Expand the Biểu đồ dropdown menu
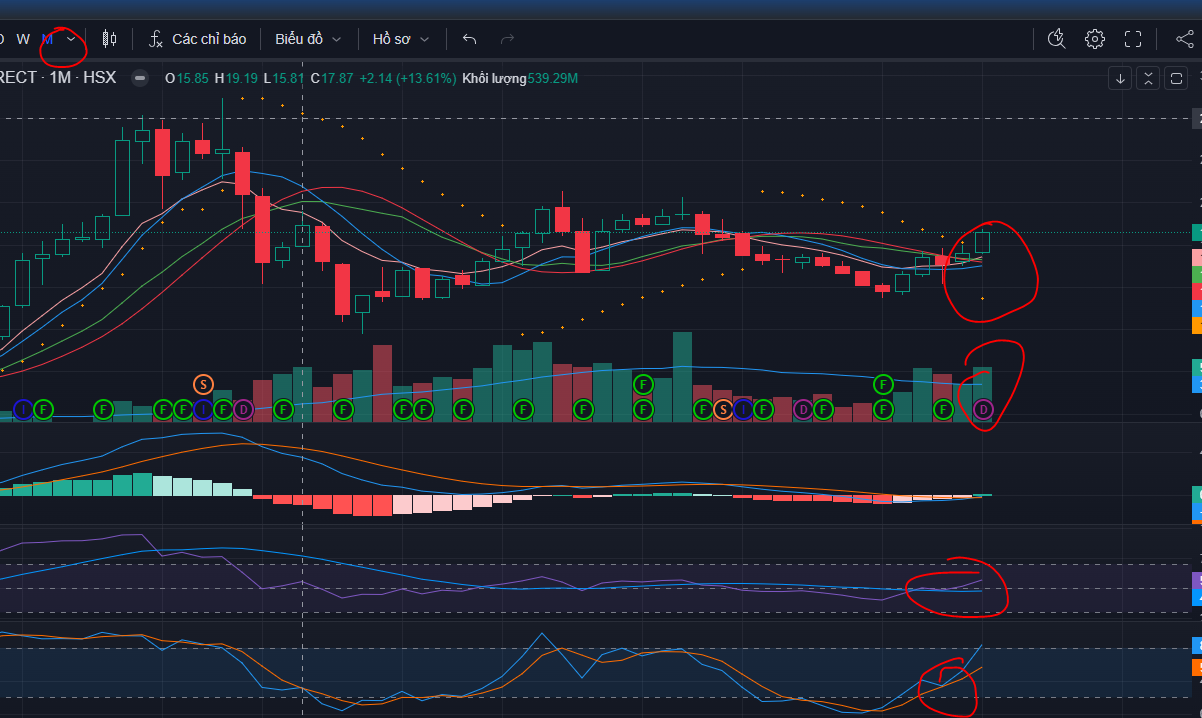Viewport: 1202px width, 718px height. 308,39
